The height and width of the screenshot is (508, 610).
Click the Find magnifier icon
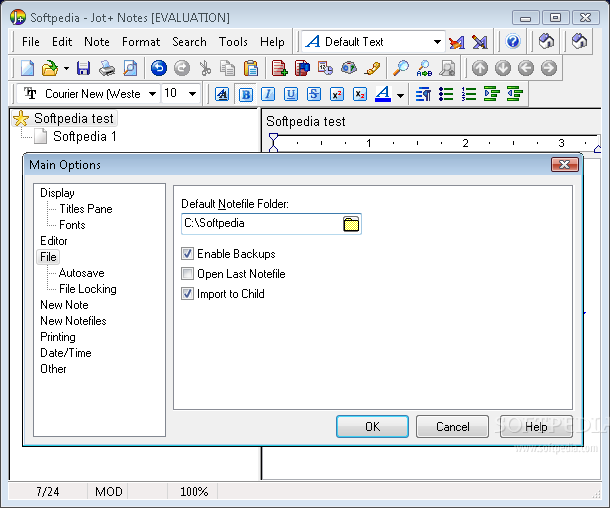click(x=401, y=68)
